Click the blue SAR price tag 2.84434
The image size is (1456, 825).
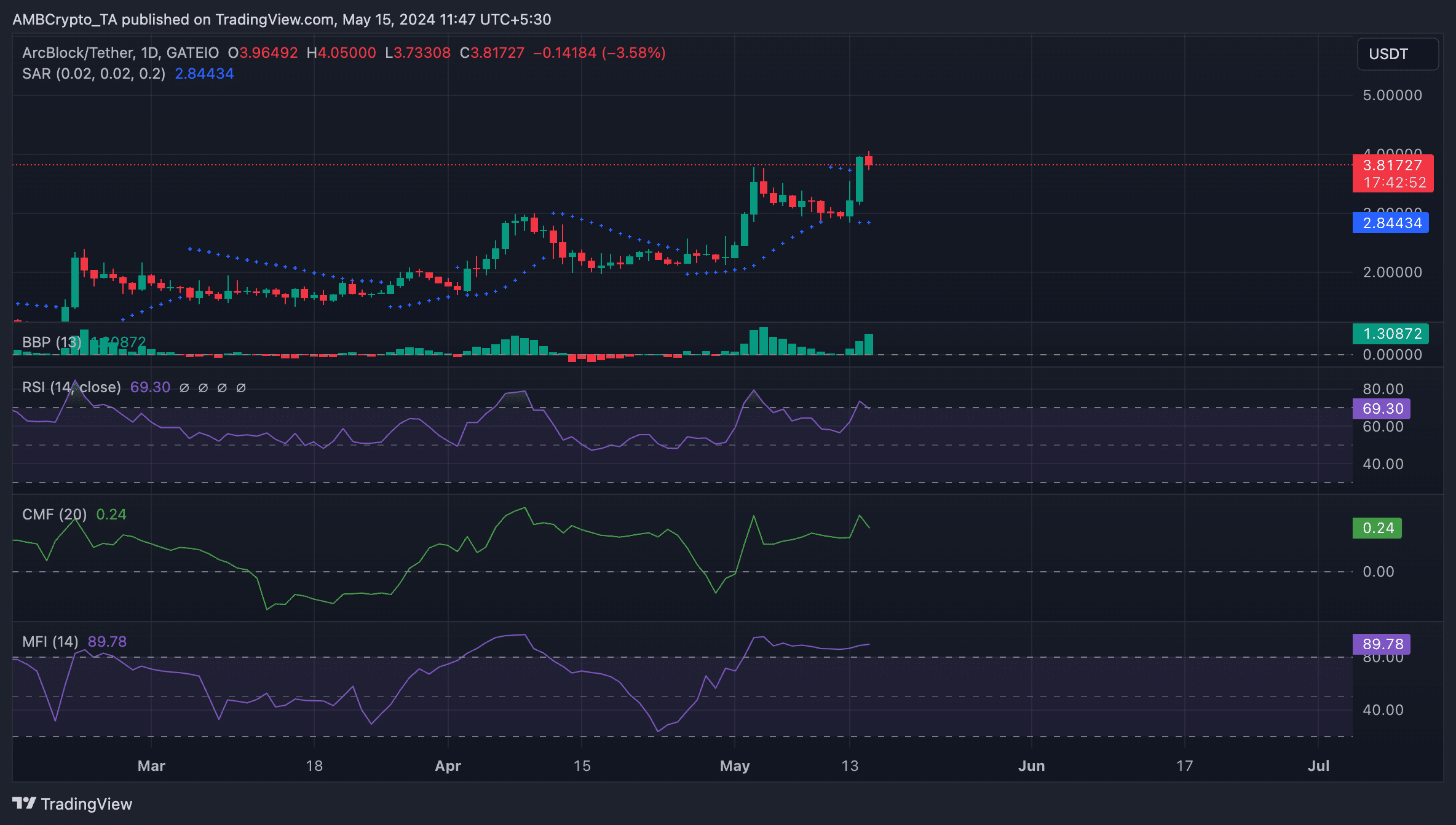click(1390, 223)
